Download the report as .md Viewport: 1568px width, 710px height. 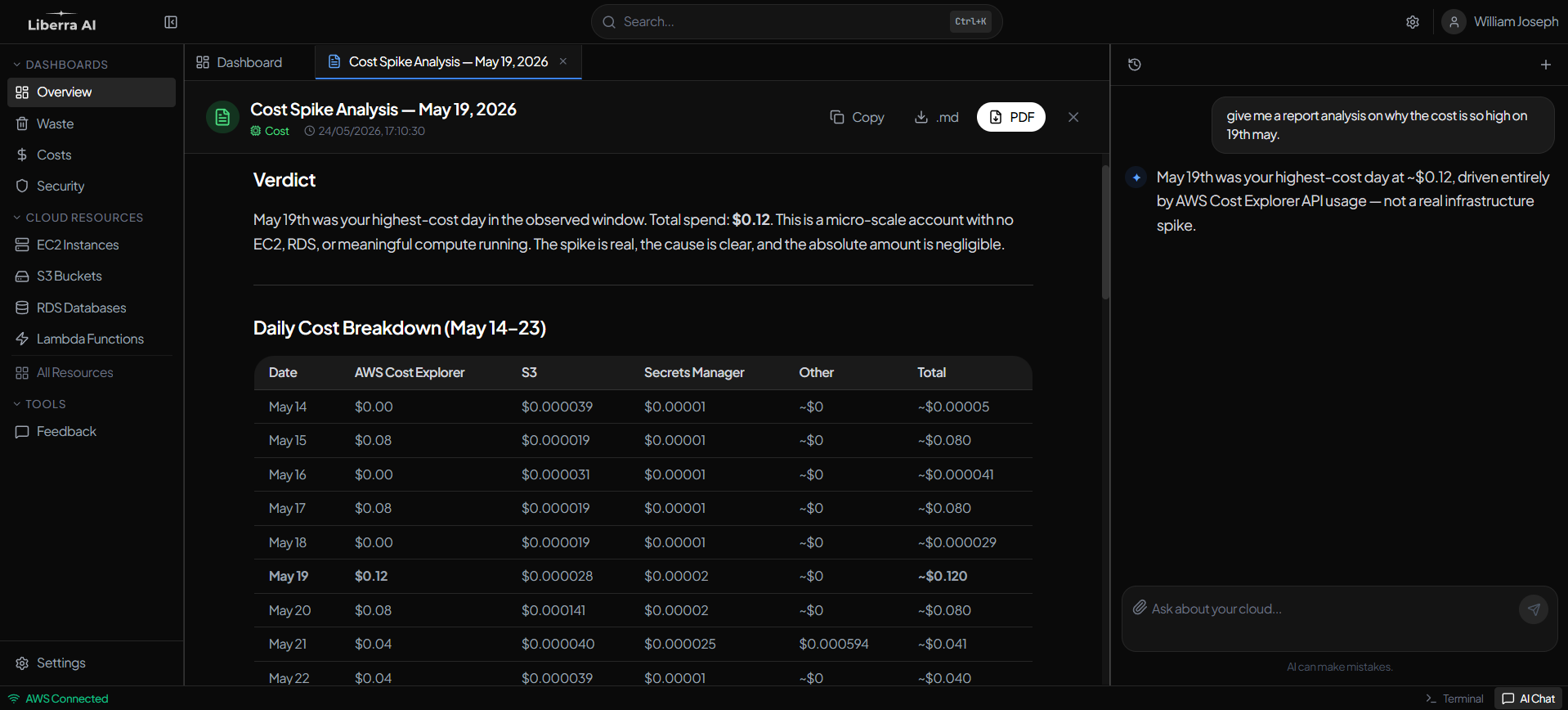pos(936,117)
